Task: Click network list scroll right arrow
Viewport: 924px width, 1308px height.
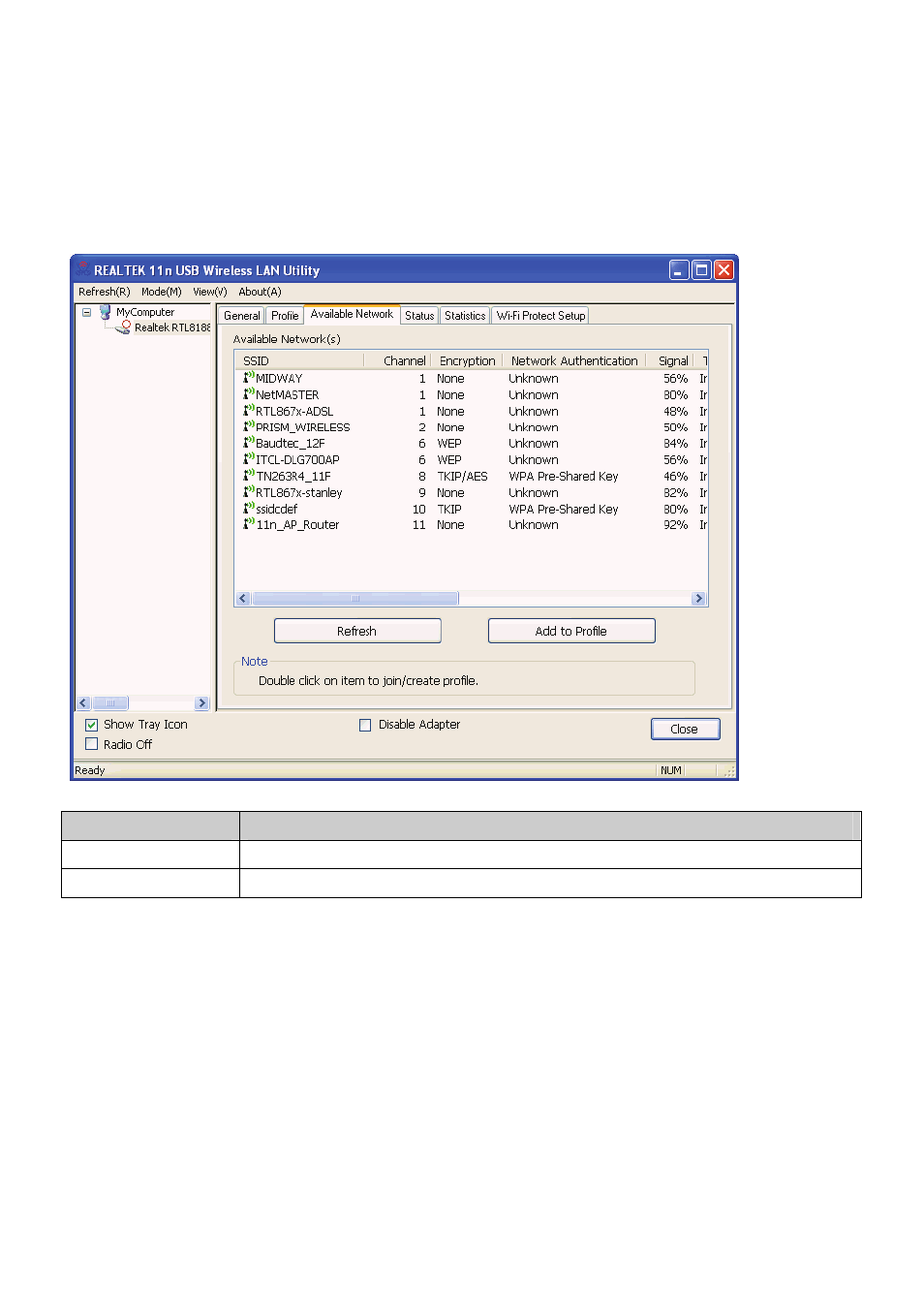Action: pyautogui.click(x=698, y=599)
